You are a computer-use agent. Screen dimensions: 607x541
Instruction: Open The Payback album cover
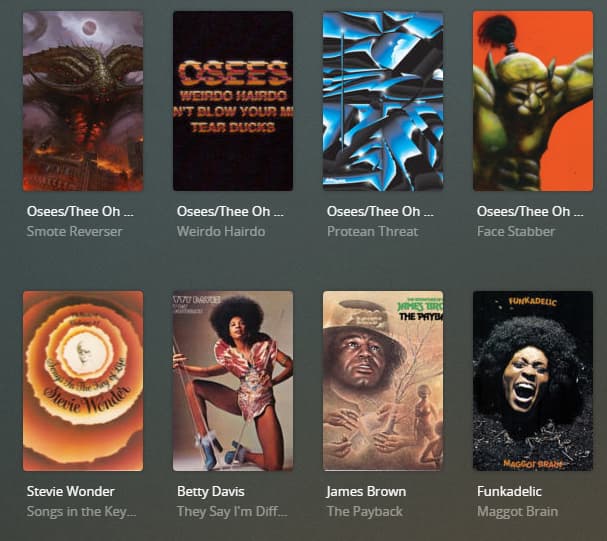click(383, 381)
